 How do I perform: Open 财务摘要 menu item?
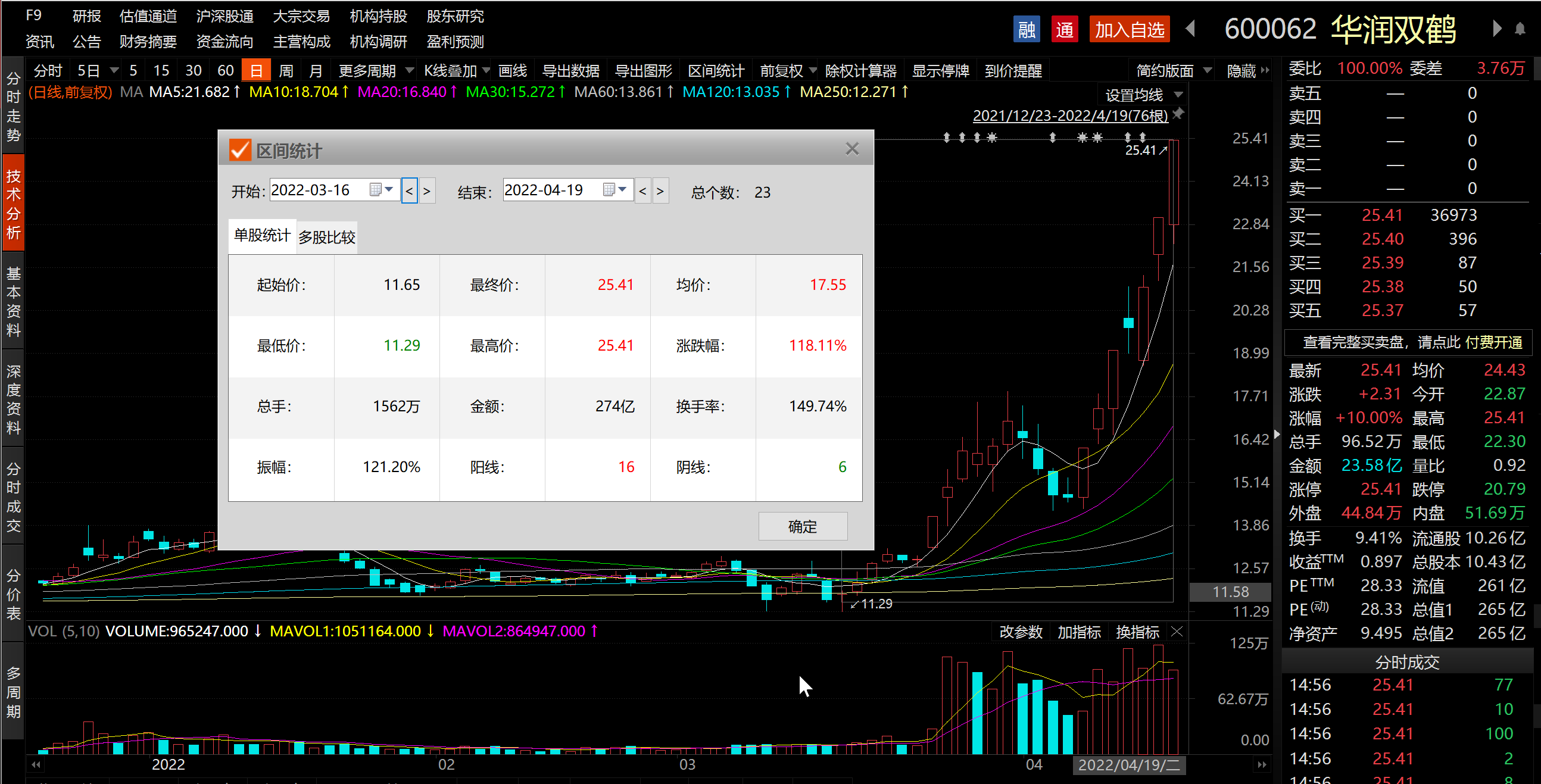point(148,41)
